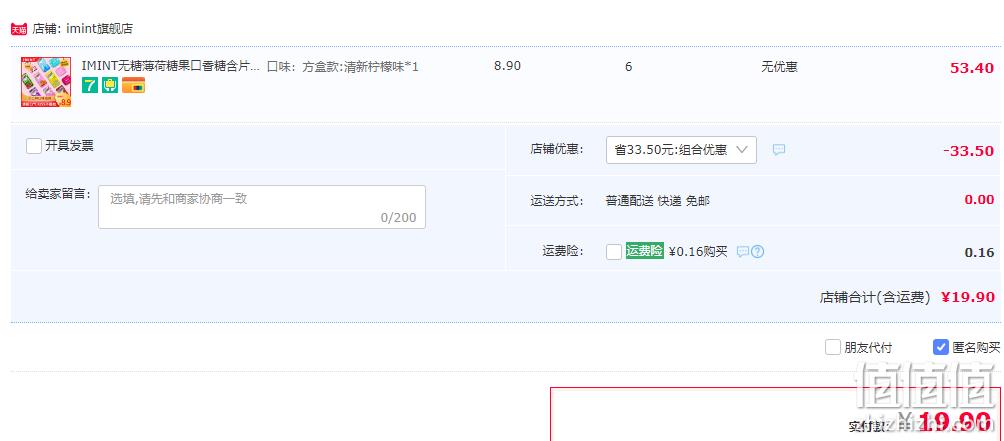Click the 普通配送 快递 免邮 shipping text
1004x441 pixels.
tap(658, 201)
